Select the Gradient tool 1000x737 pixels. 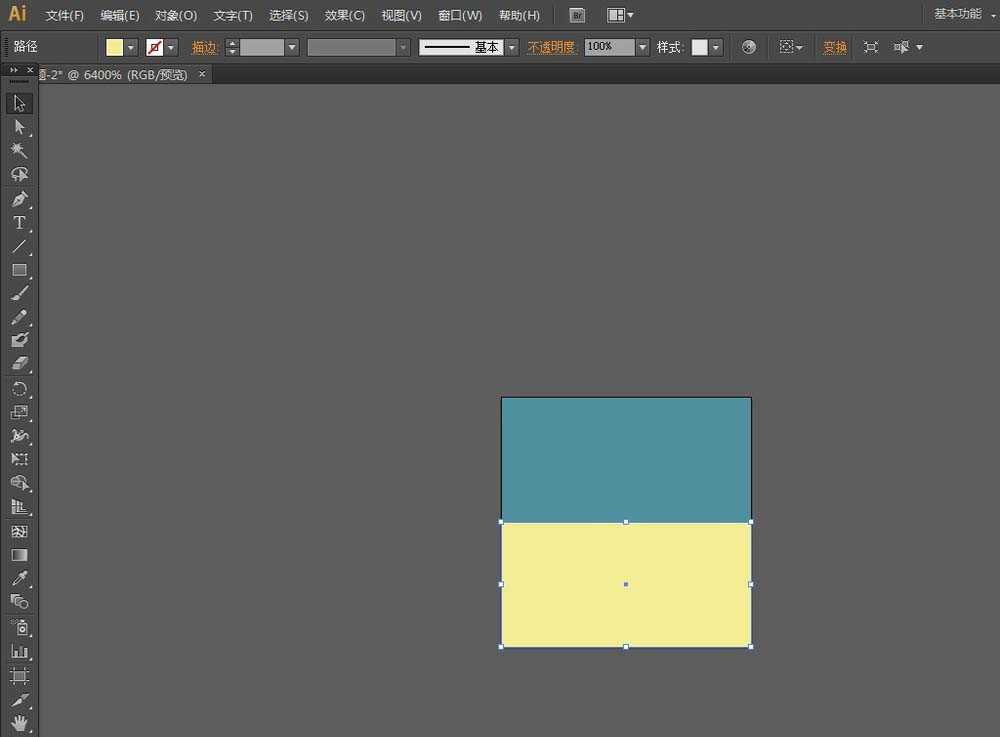[19, 555]
